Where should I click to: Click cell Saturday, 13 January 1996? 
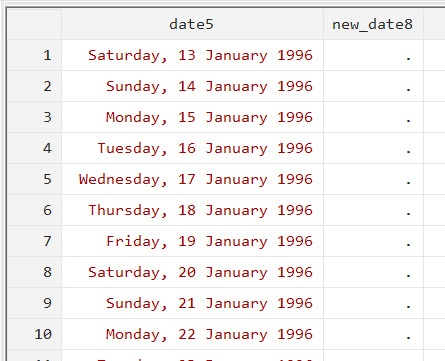click(192, 55)
